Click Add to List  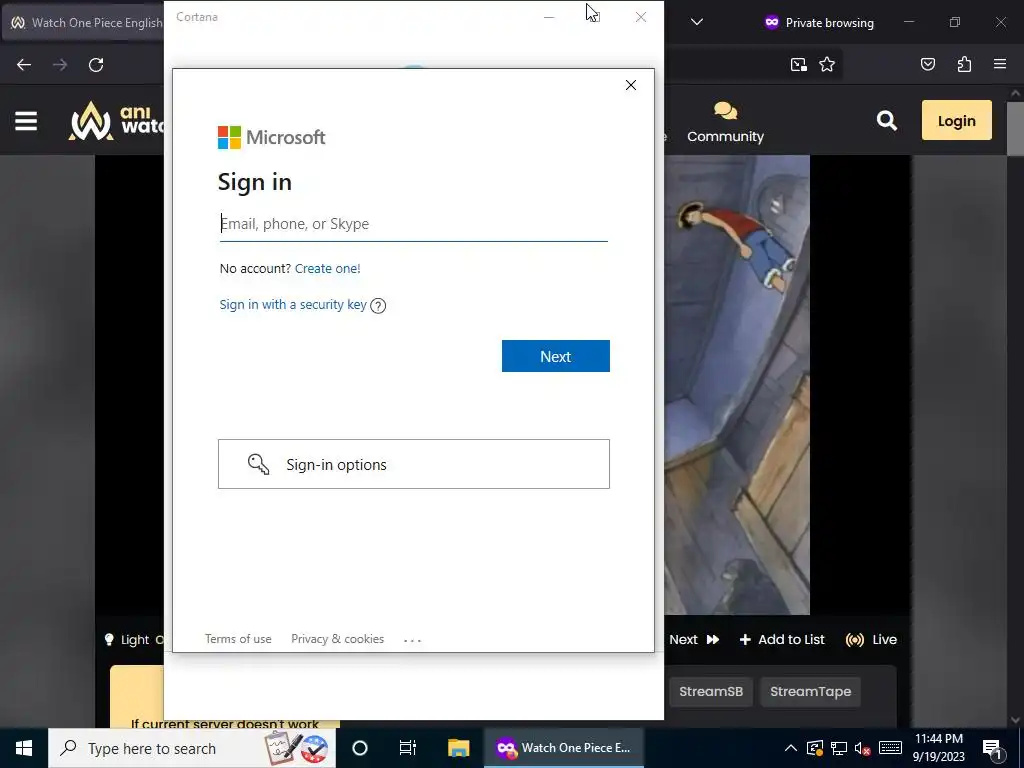[782, 639]
